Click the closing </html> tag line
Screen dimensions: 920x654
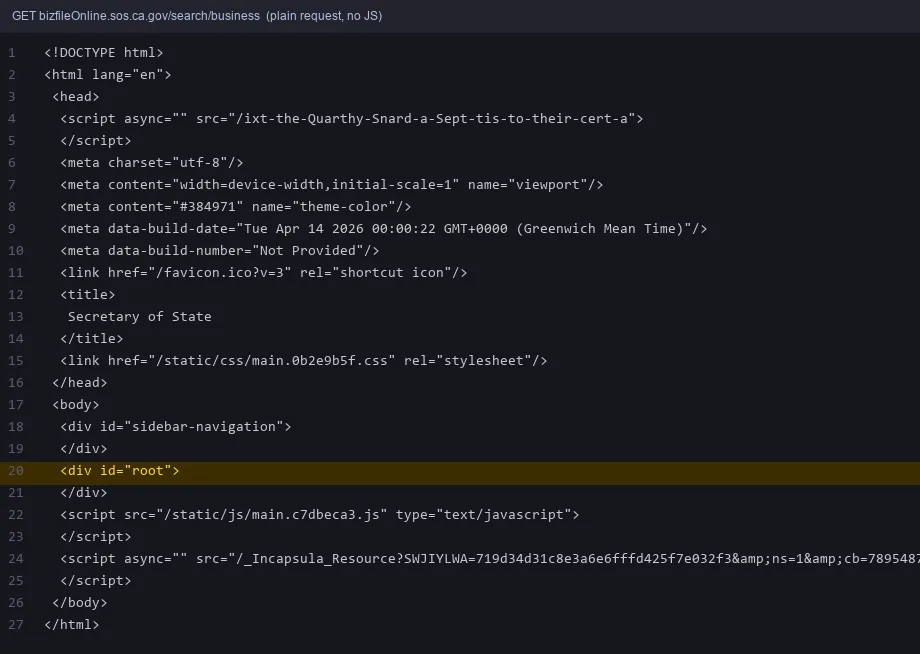tap(72, 625)
